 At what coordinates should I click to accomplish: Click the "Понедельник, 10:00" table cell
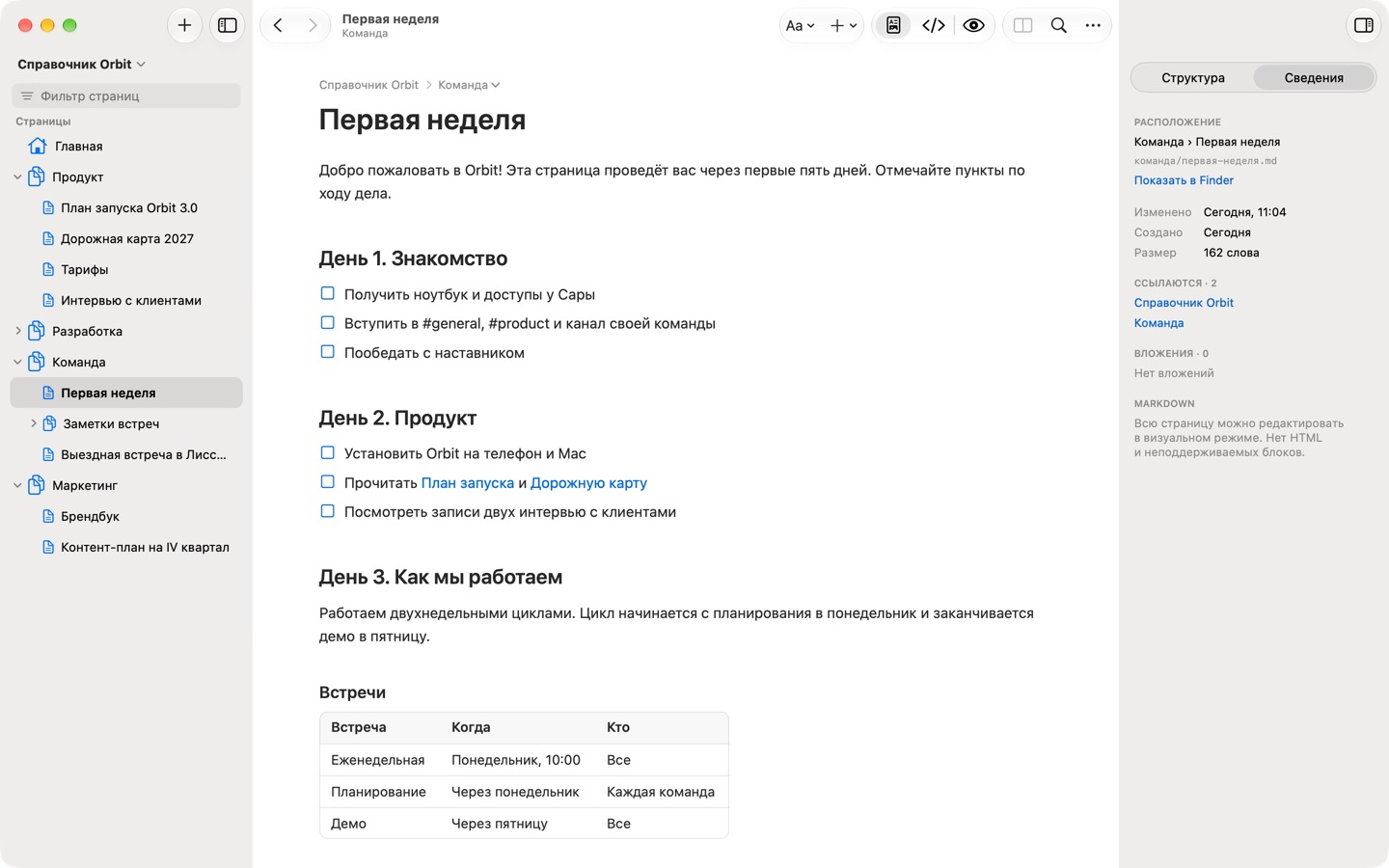click(x=516, y=760)
